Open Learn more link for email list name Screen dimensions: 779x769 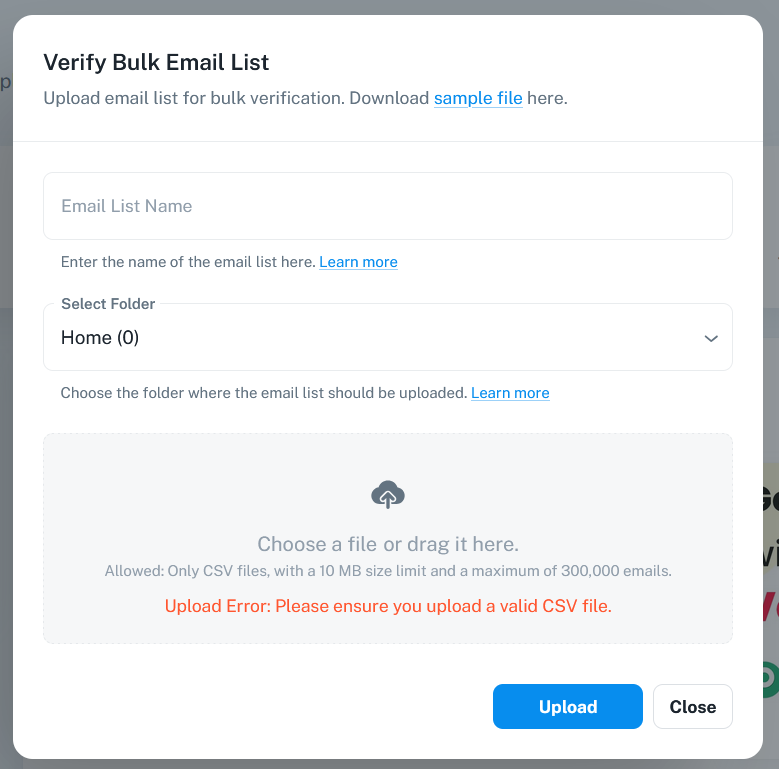358,262
